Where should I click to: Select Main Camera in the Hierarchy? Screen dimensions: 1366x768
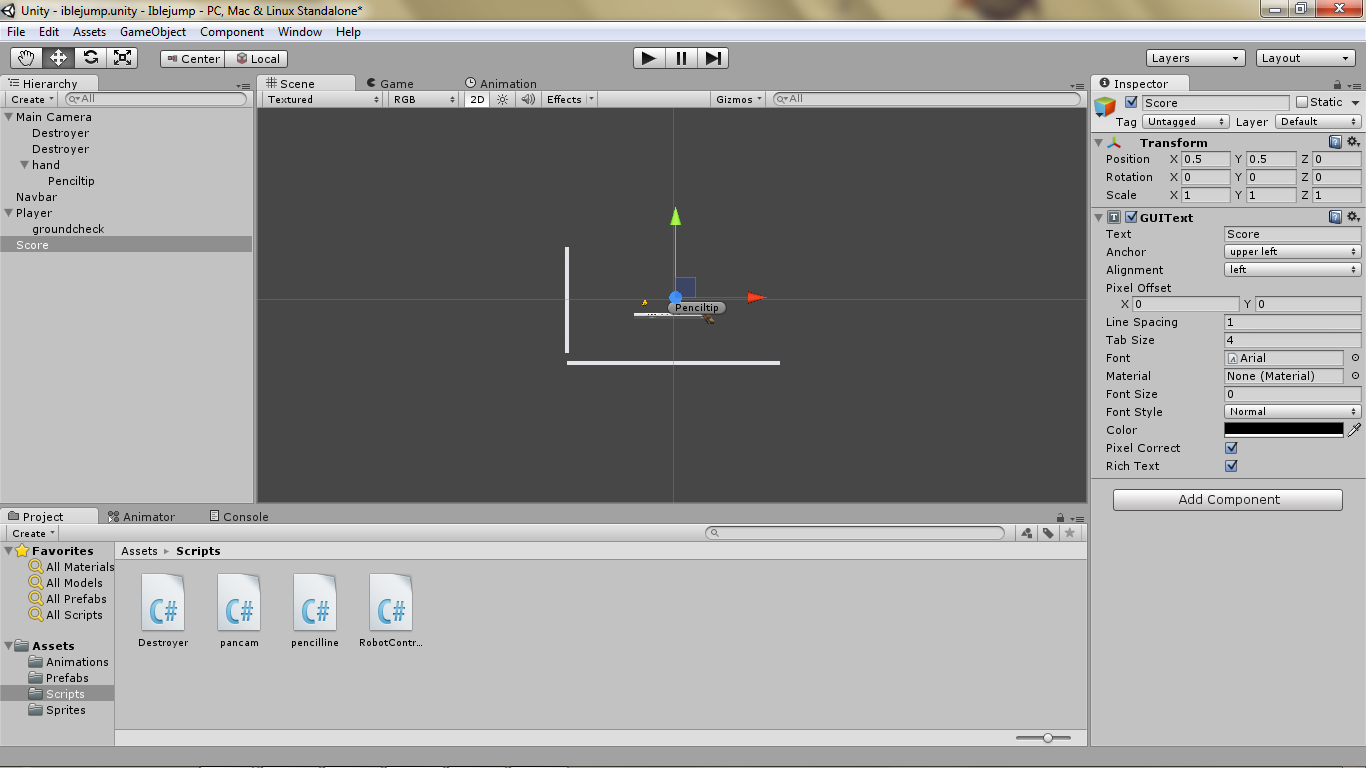[x=54, y=117]
